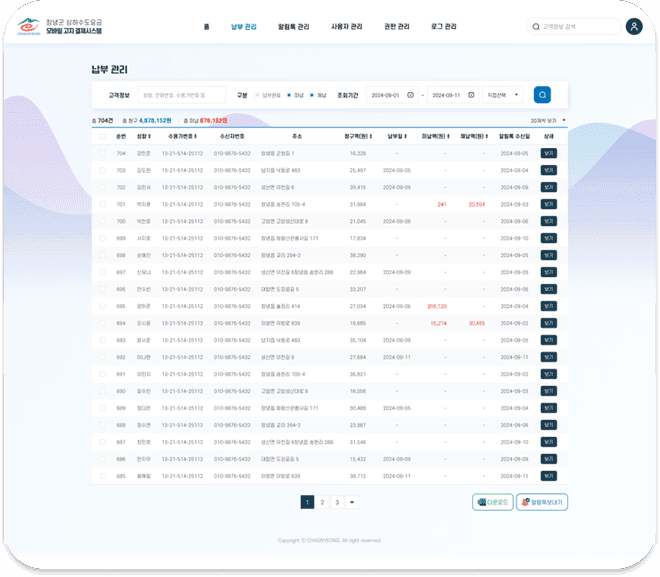The image size is (660, 577).
Task: Expand the 20개씩 보기 rows dropdown
Action: point(548,121)
